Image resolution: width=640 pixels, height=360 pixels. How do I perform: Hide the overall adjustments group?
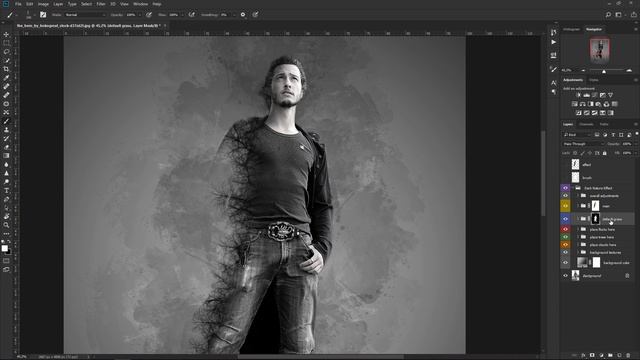[565, 196]
